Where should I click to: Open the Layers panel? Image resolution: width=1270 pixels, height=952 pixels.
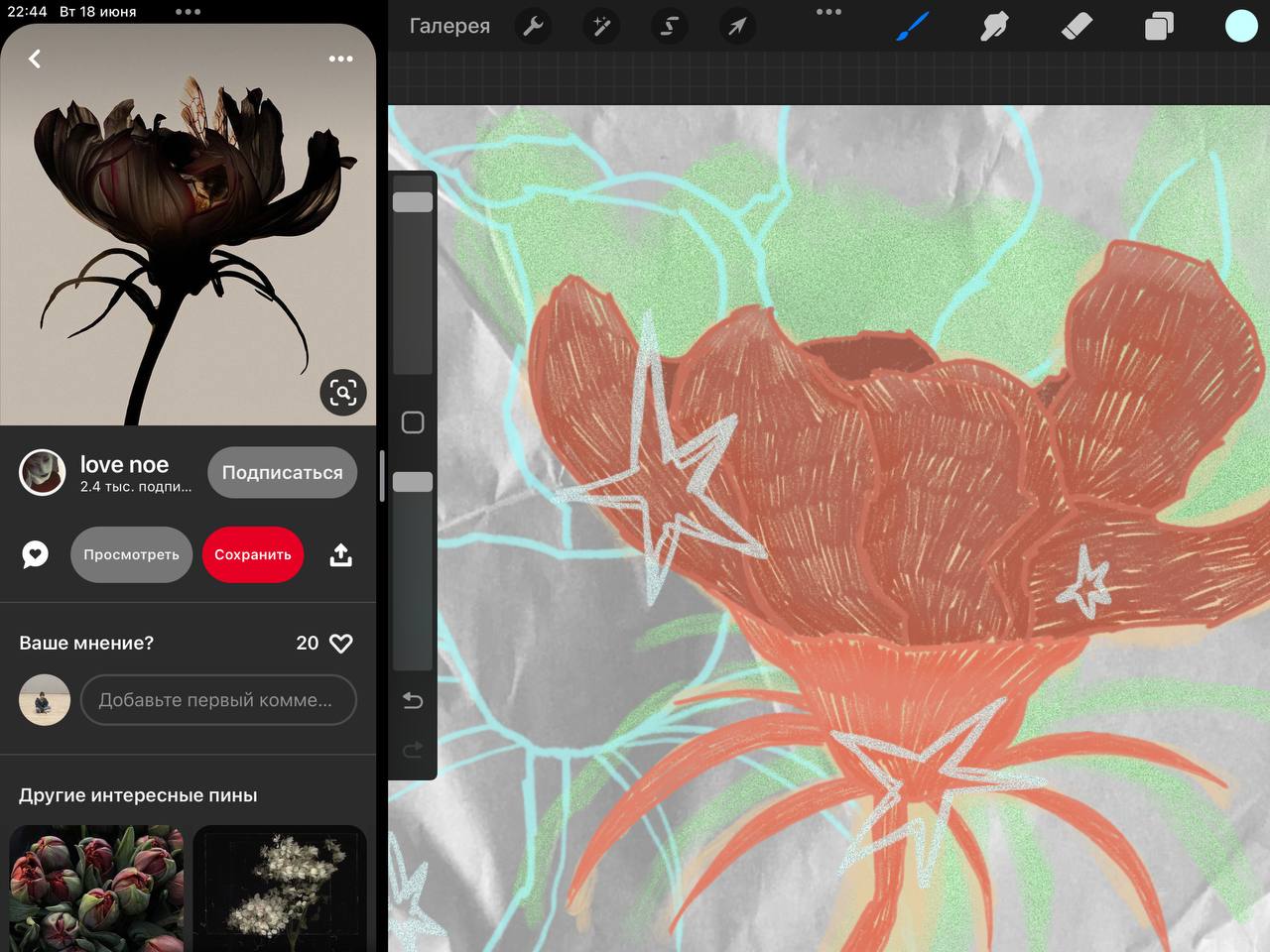tap(1159, 26)
